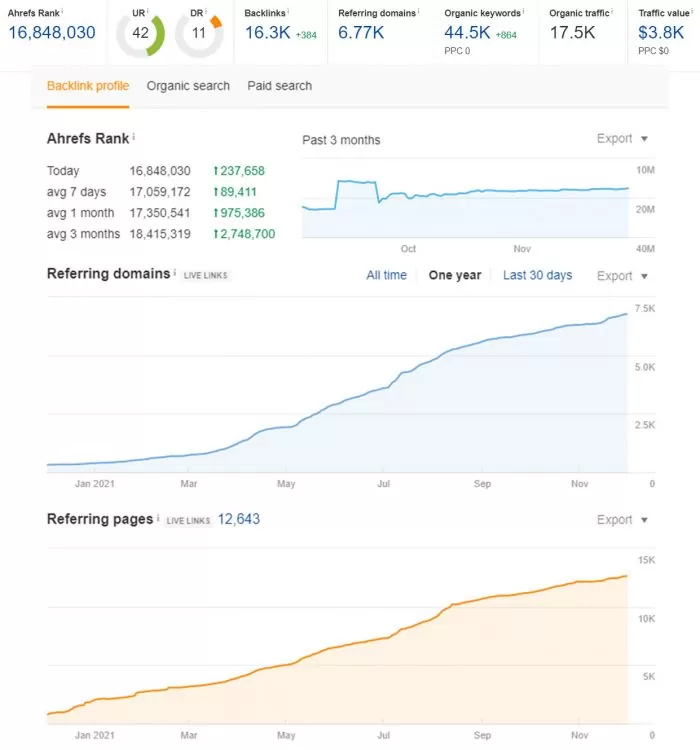Select the One year range option
Viewport: 700px width, 750px height.
pyautogui.click(x=454, y=275)
